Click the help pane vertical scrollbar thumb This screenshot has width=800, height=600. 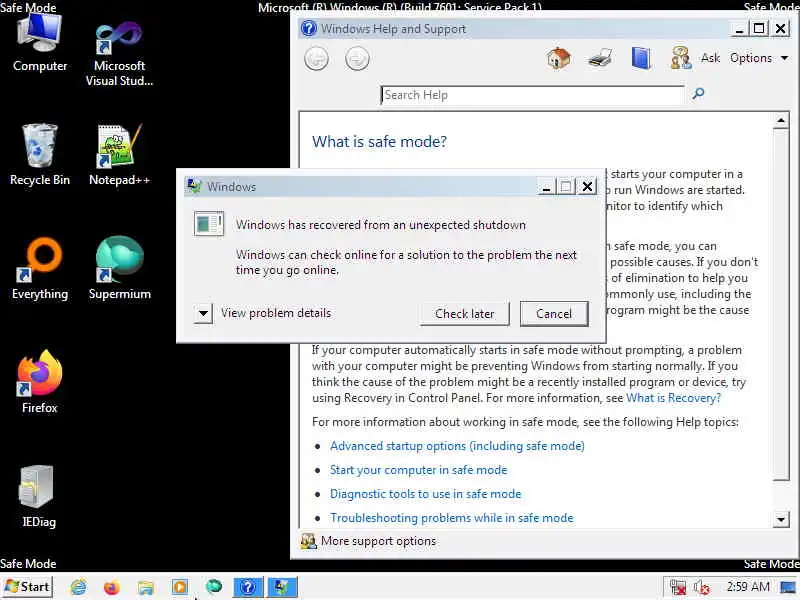pyautogui.click(x=781, y=305)
